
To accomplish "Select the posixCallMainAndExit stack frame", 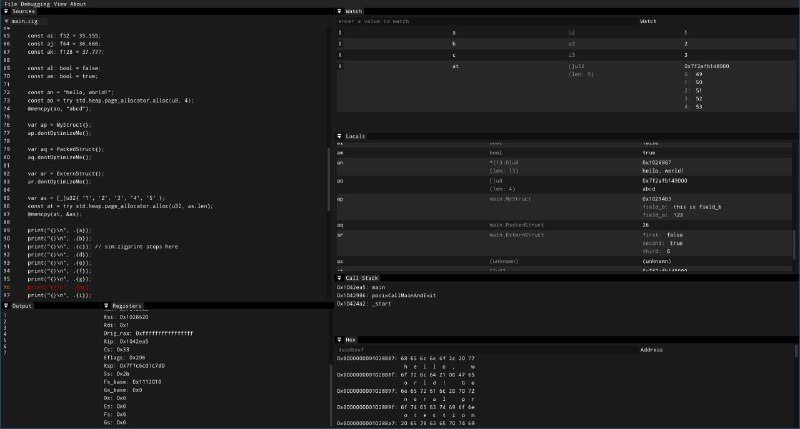I will (x=391, y=296).
